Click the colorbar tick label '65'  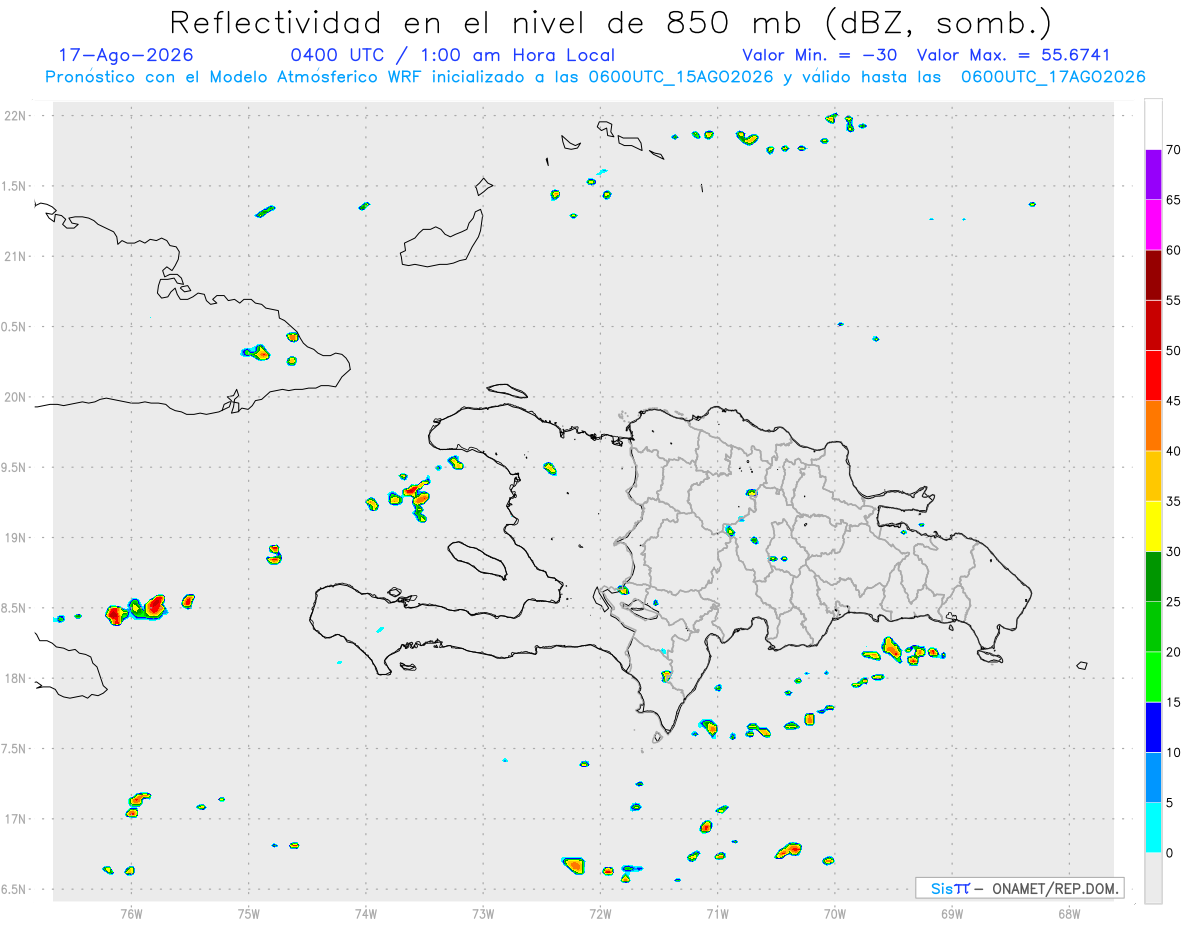pos(1174,200)
